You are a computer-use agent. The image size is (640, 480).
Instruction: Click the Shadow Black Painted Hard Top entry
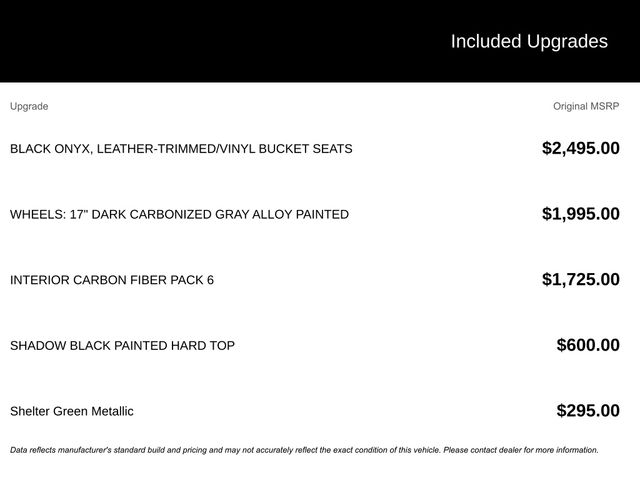pos(122,346)
